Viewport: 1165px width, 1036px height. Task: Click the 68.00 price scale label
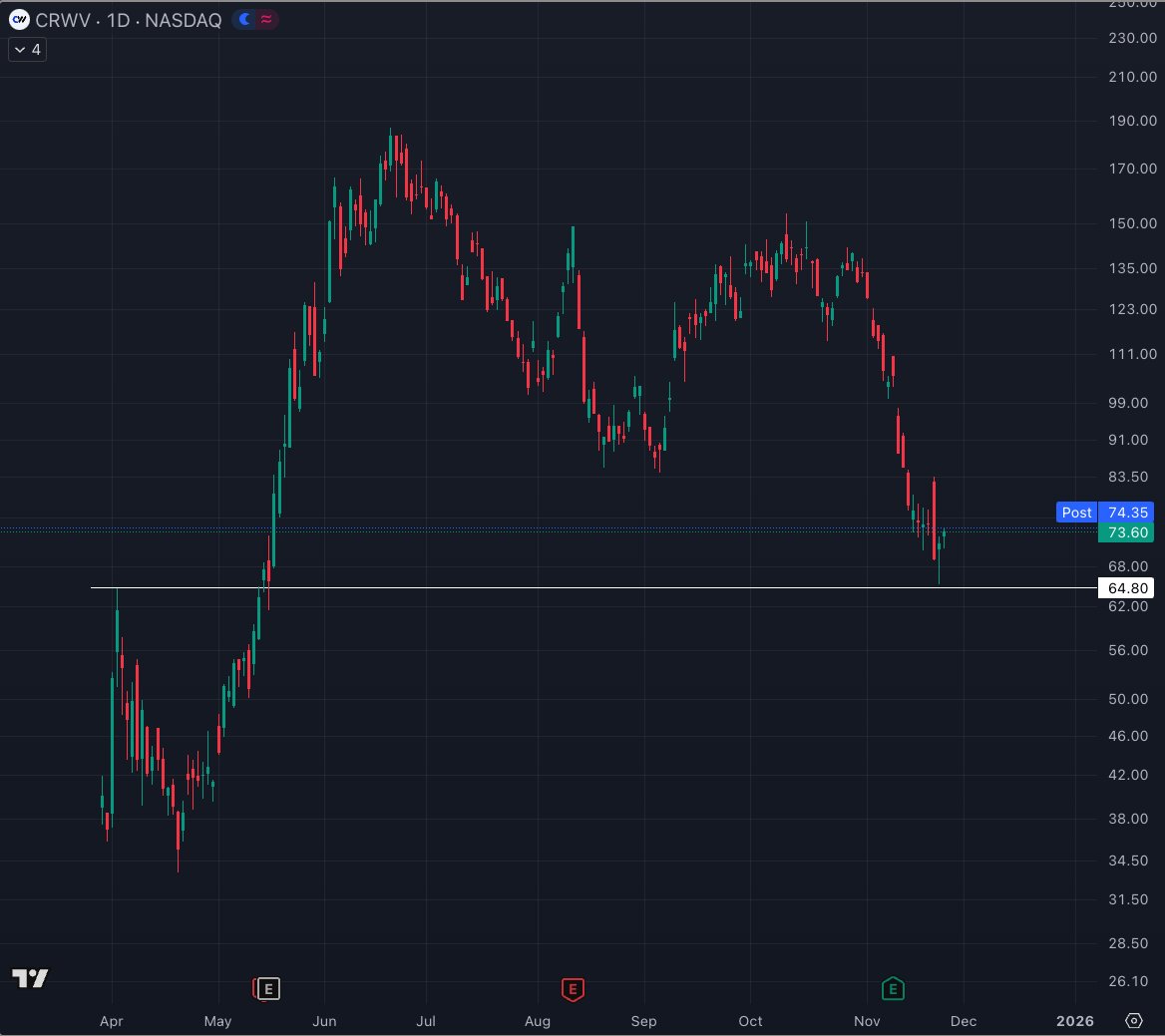1128,566
